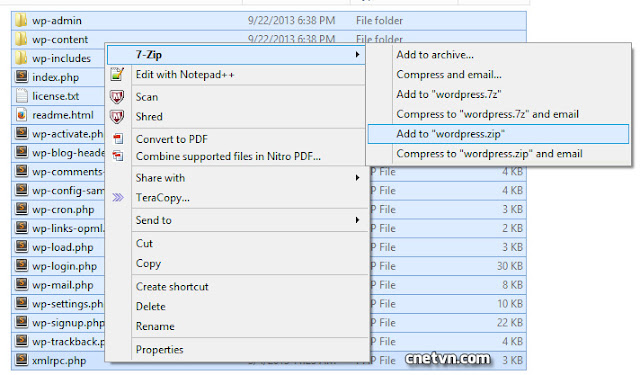
Task: Expand the Send to submenu arrow
Action: 357,220
